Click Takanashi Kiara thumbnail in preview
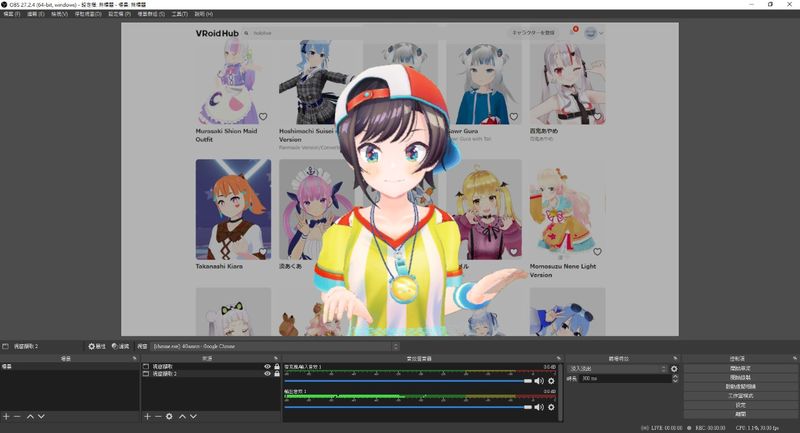The image size is (800, 433). click(x=233, y=209)
